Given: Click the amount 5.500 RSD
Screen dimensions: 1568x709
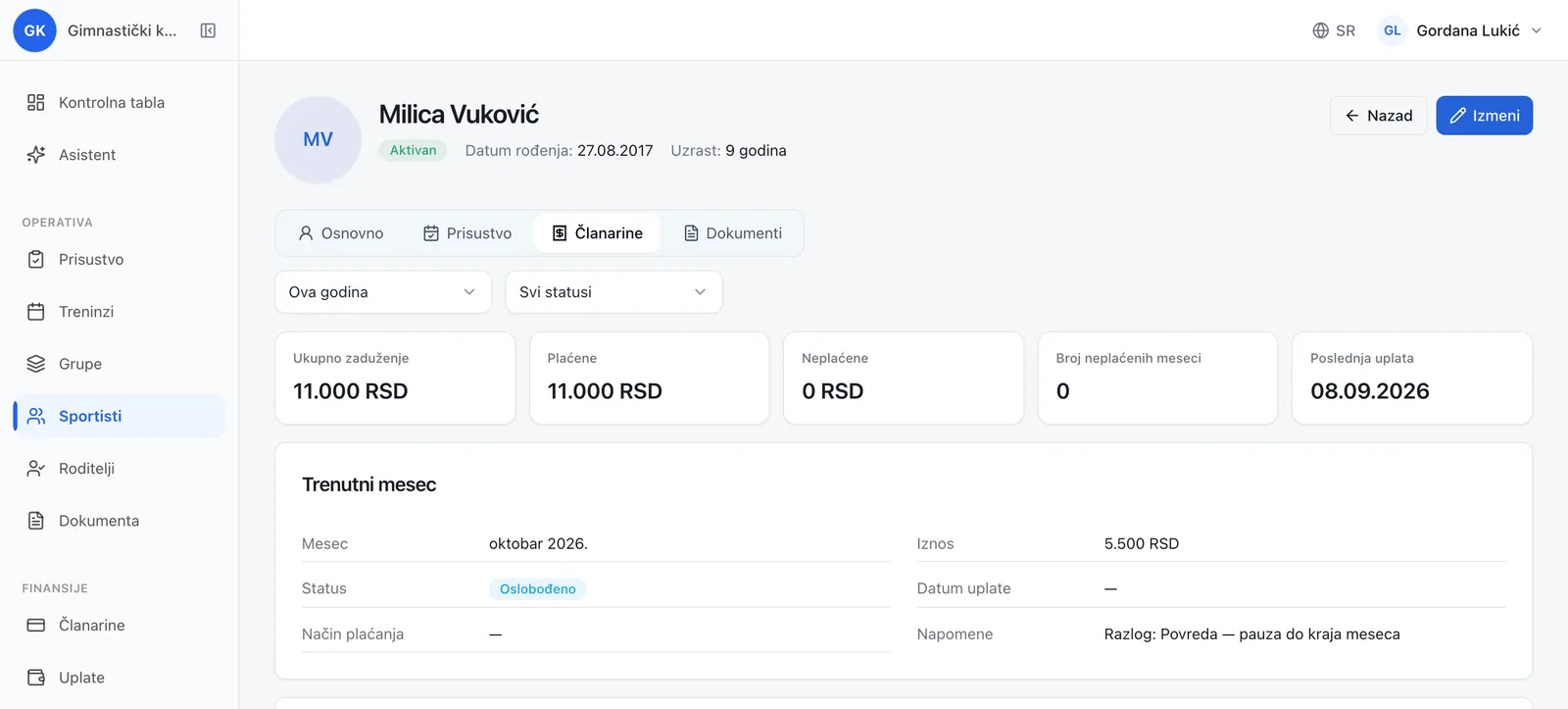Looking at the screenshot, I should pos(1142,543).
